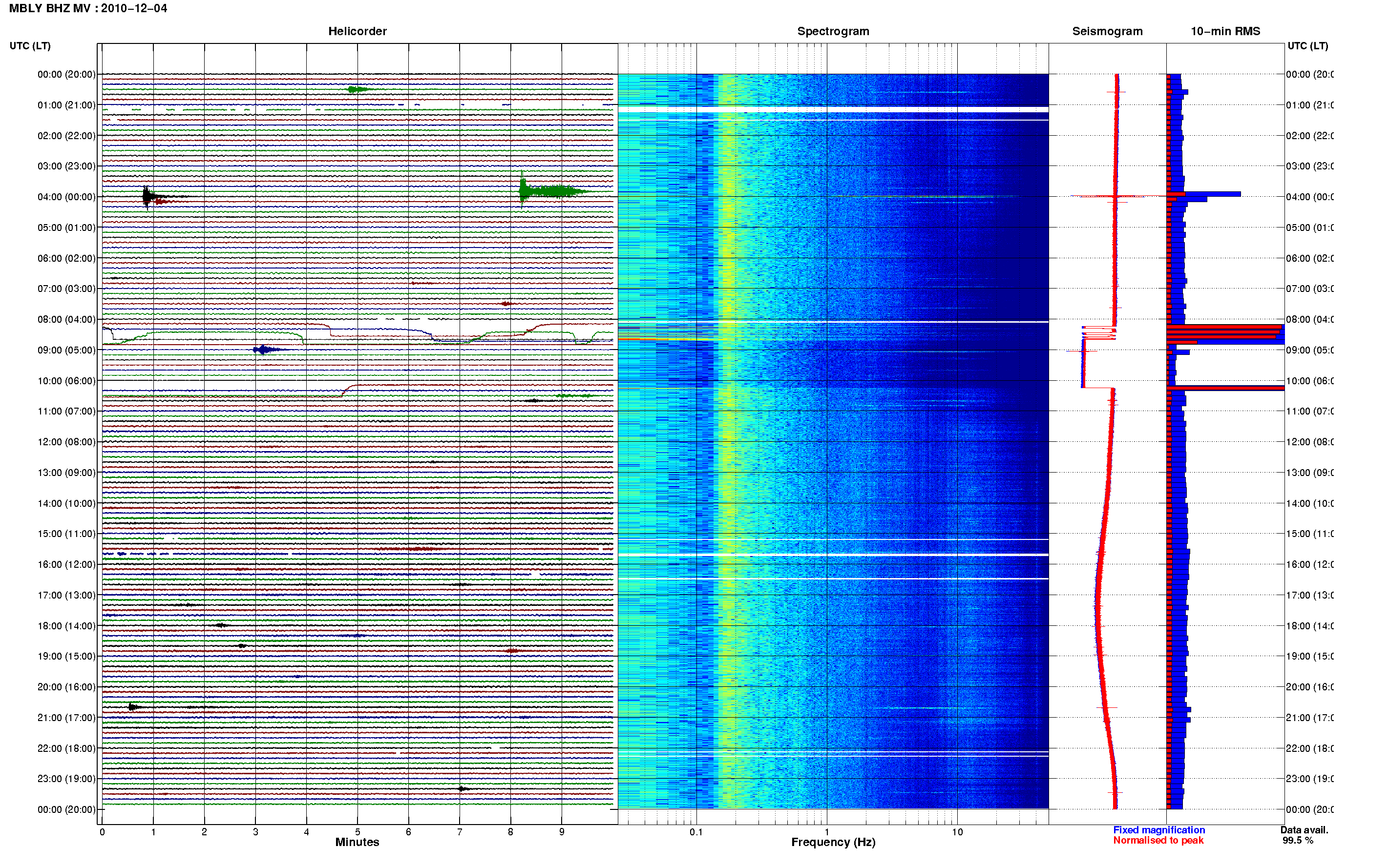Screen dimensions: 1389x868
Task: Click the left 'UTC (LT)' axis label
Action: [x=30, y=46]
